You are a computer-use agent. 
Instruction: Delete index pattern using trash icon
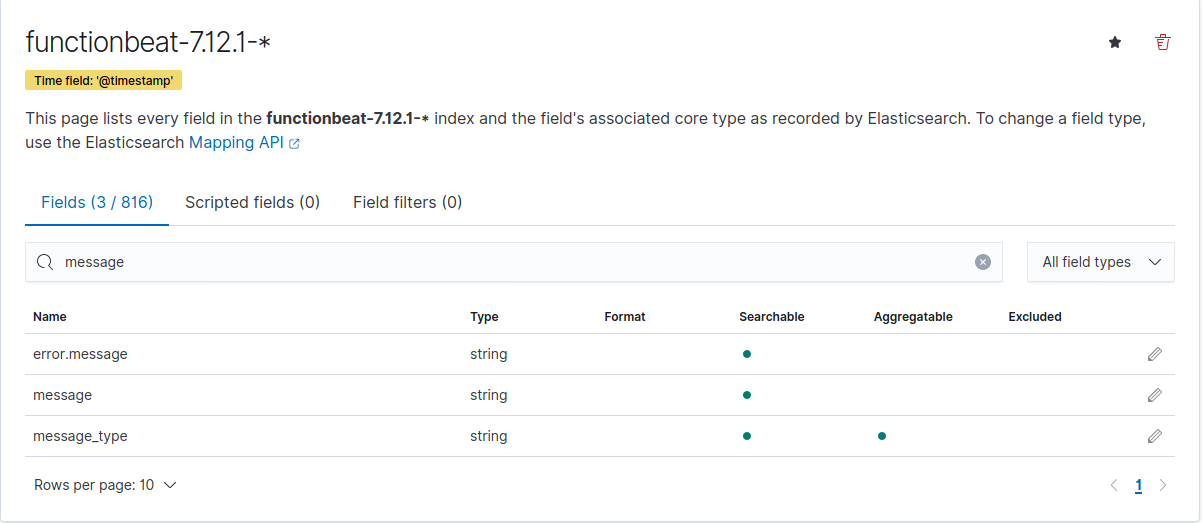(1162, 42)
